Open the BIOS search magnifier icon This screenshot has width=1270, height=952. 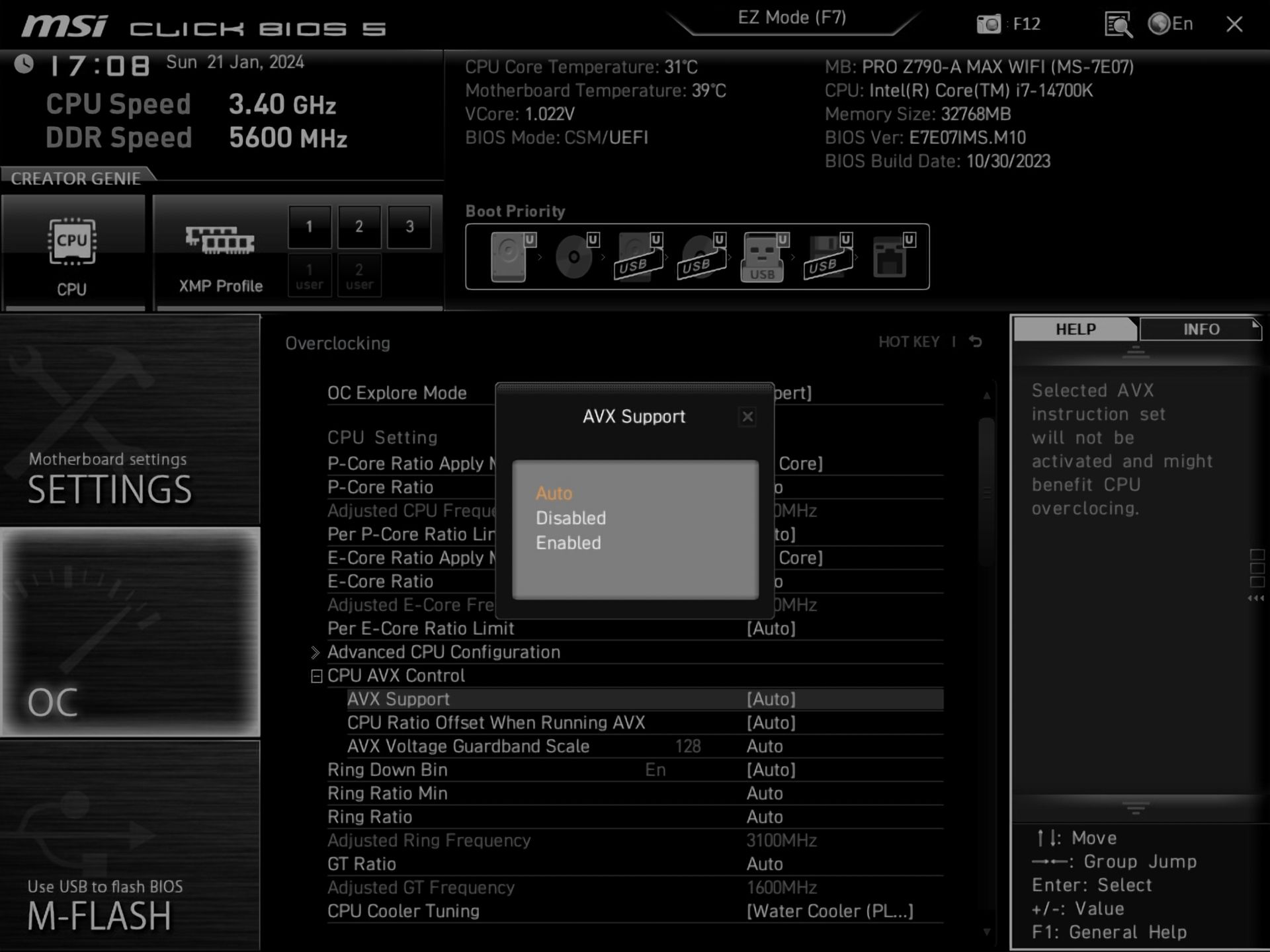[1118, 25]
